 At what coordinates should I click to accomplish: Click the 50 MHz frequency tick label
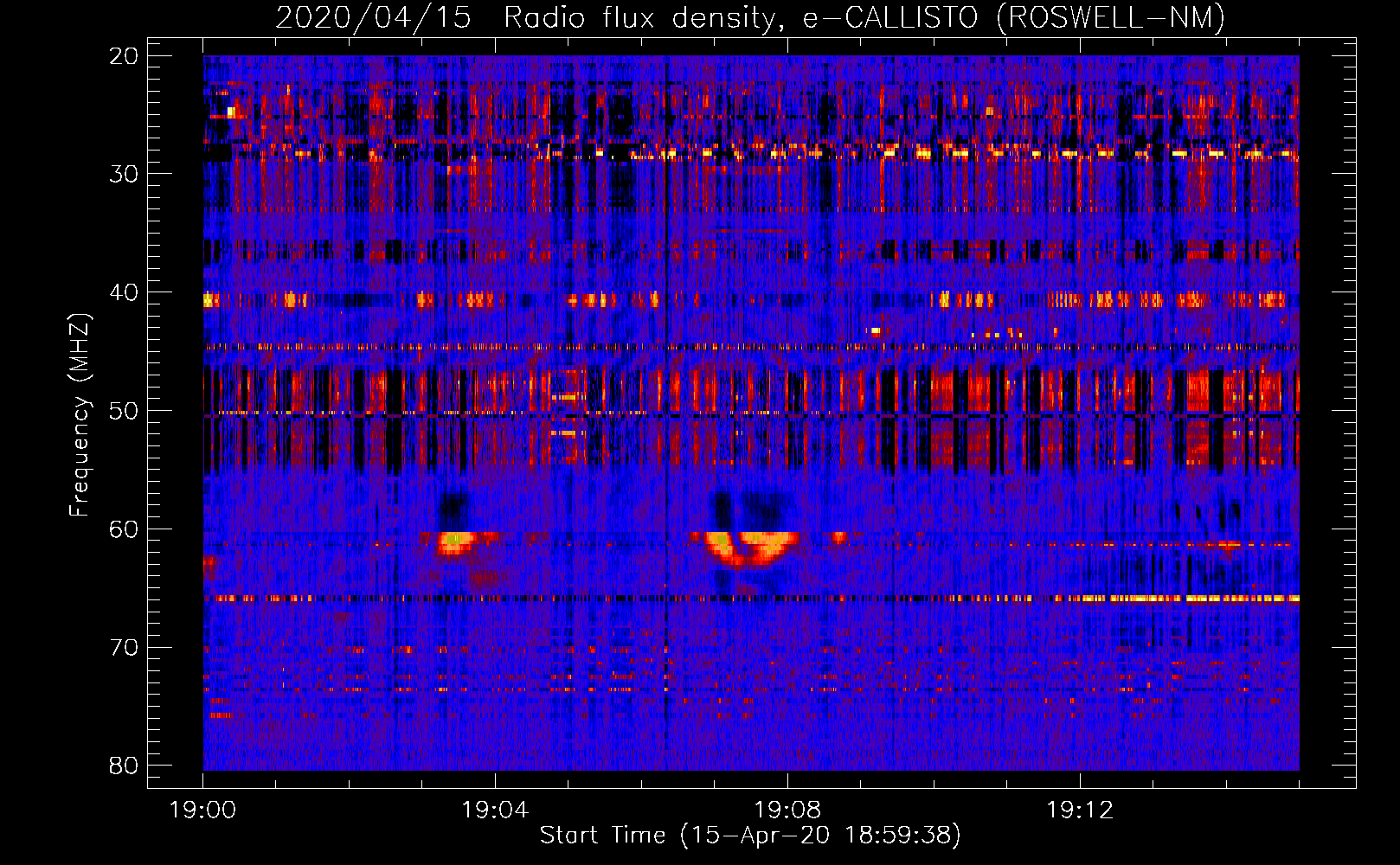pyautogui.click(x=125, y=411)
